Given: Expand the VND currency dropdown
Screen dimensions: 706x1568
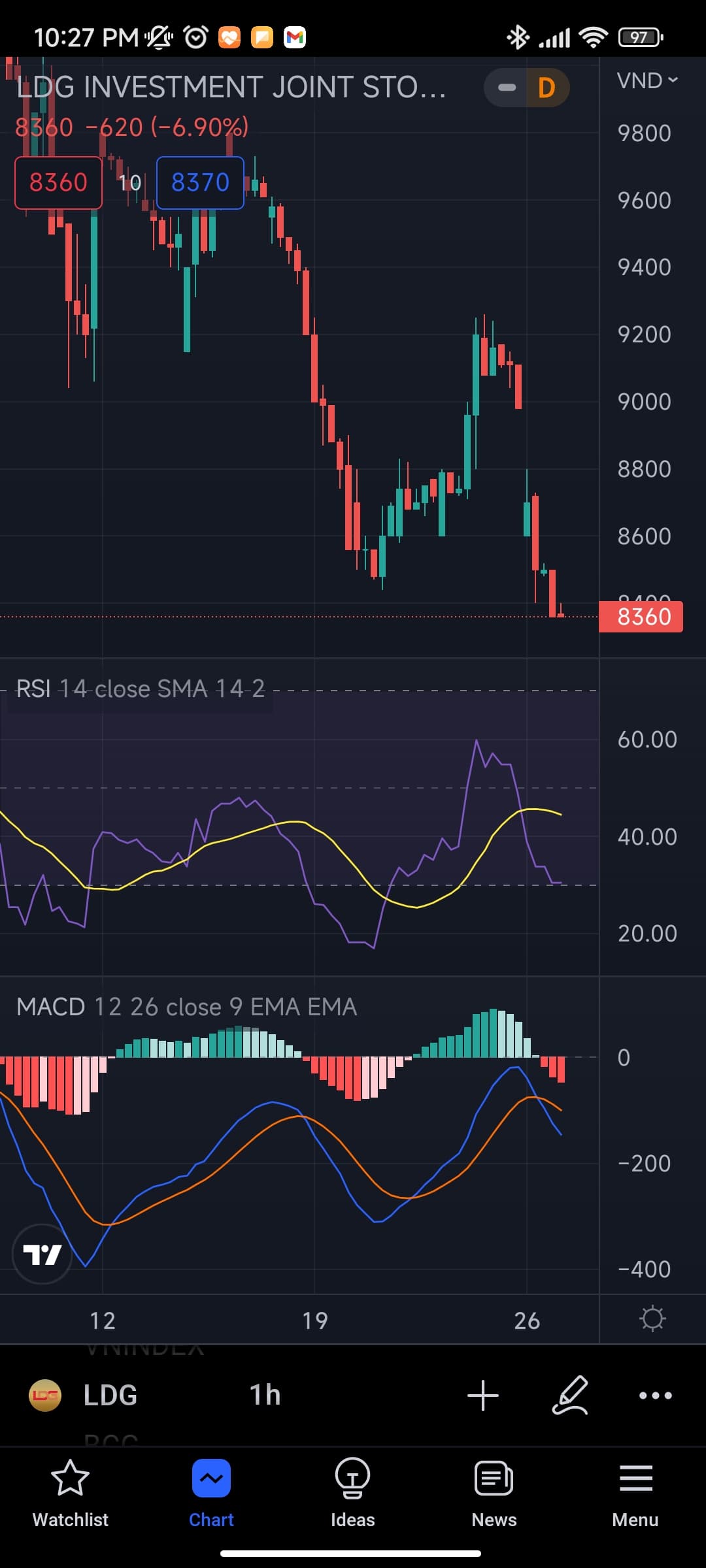Looking at the screenshot, I should point(647,81).
